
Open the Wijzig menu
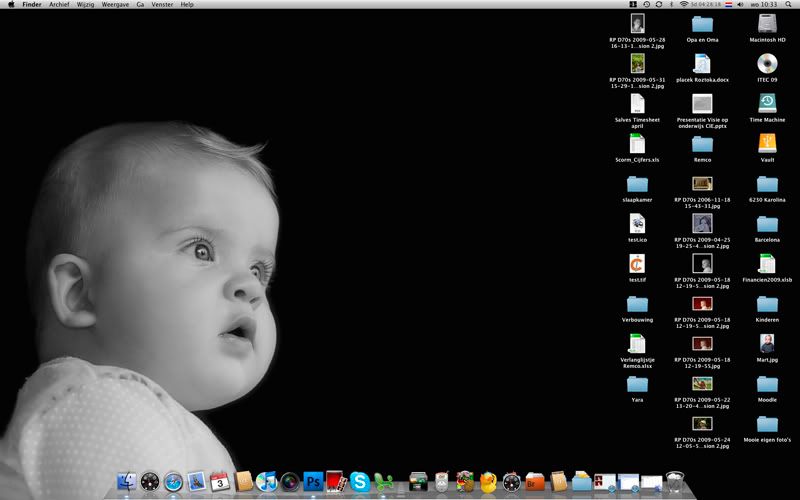pos(85,4)
